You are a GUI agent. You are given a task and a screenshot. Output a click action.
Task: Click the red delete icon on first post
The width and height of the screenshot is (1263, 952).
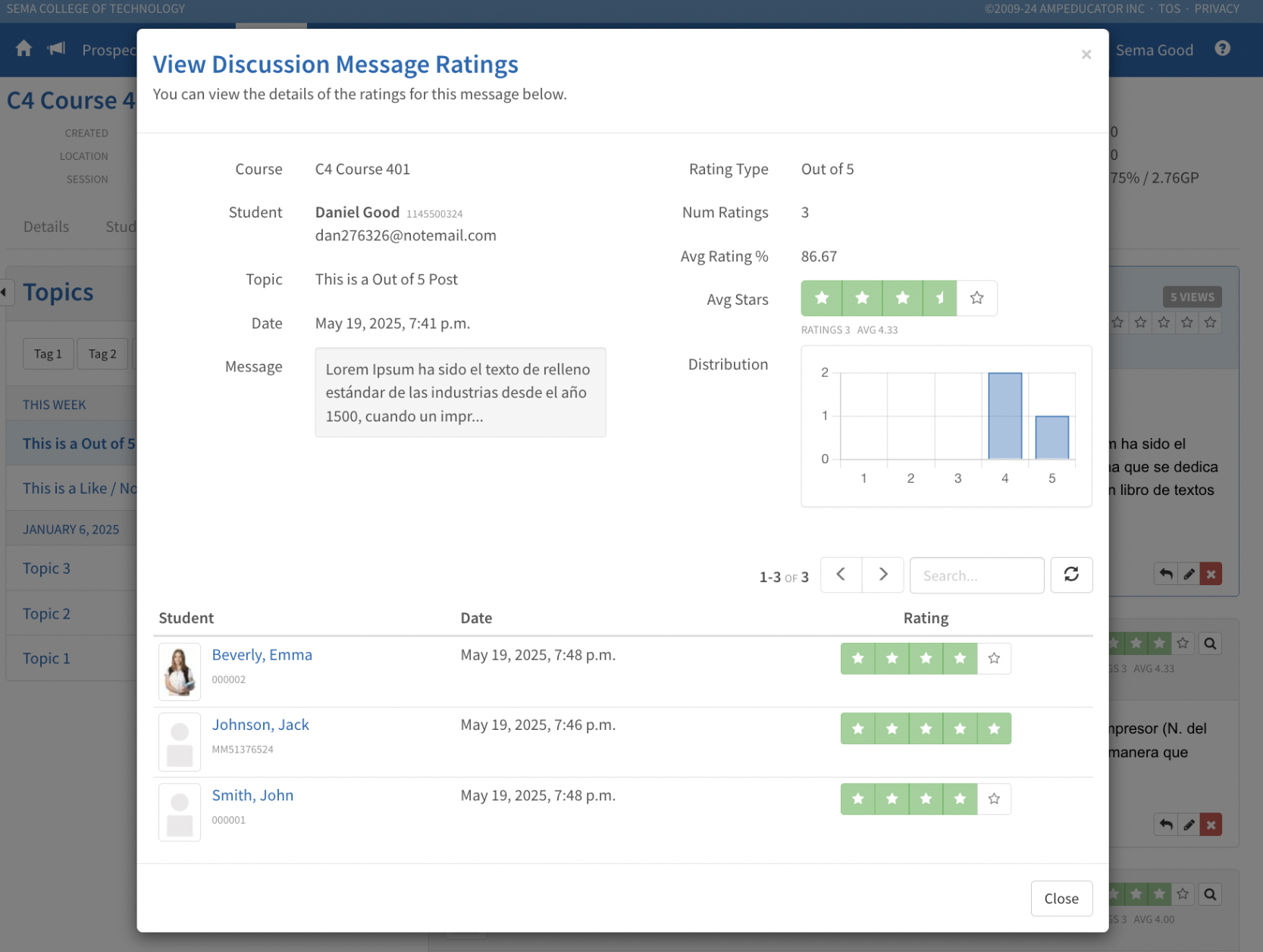point(1211,575)
